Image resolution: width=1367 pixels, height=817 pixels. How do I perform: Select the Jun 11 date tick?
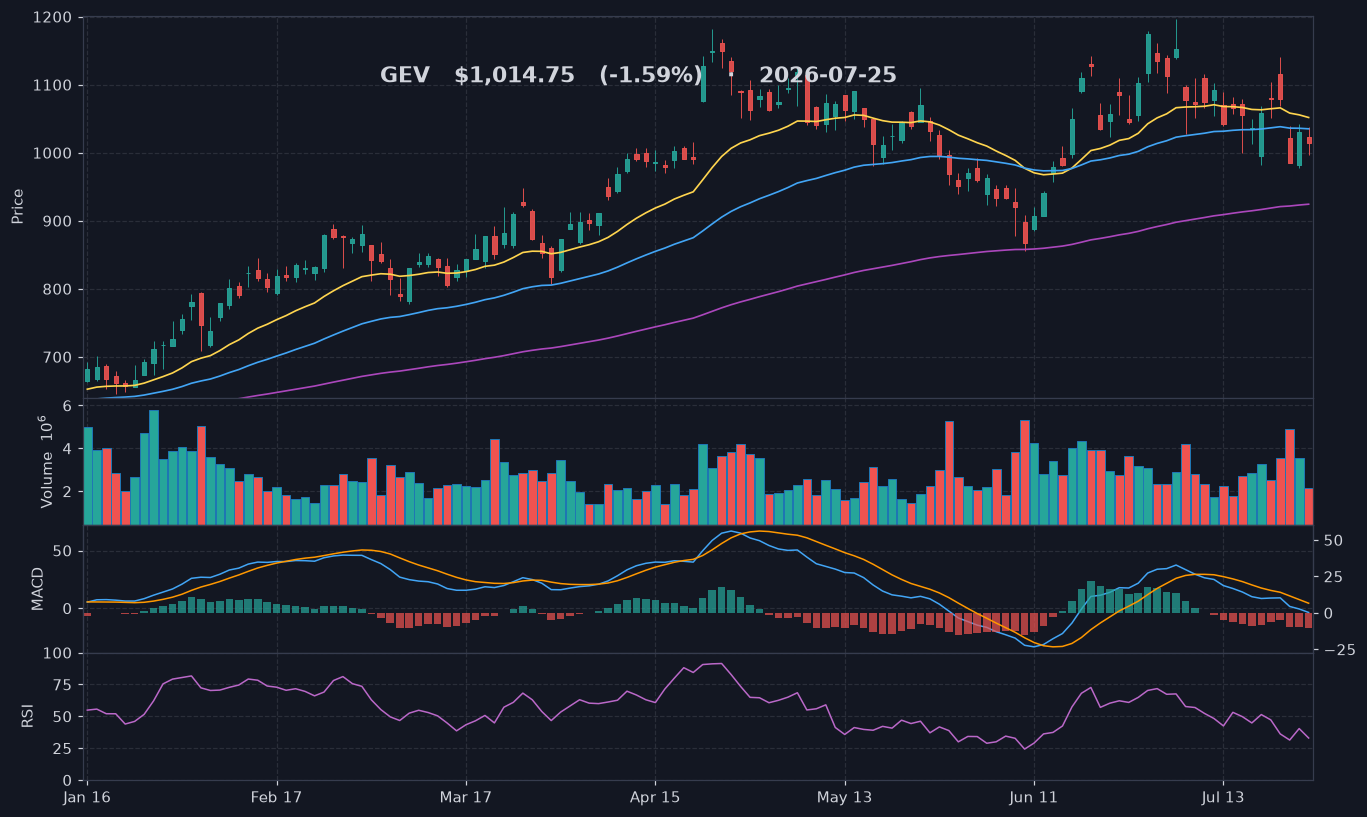(x=1034, y=798)
